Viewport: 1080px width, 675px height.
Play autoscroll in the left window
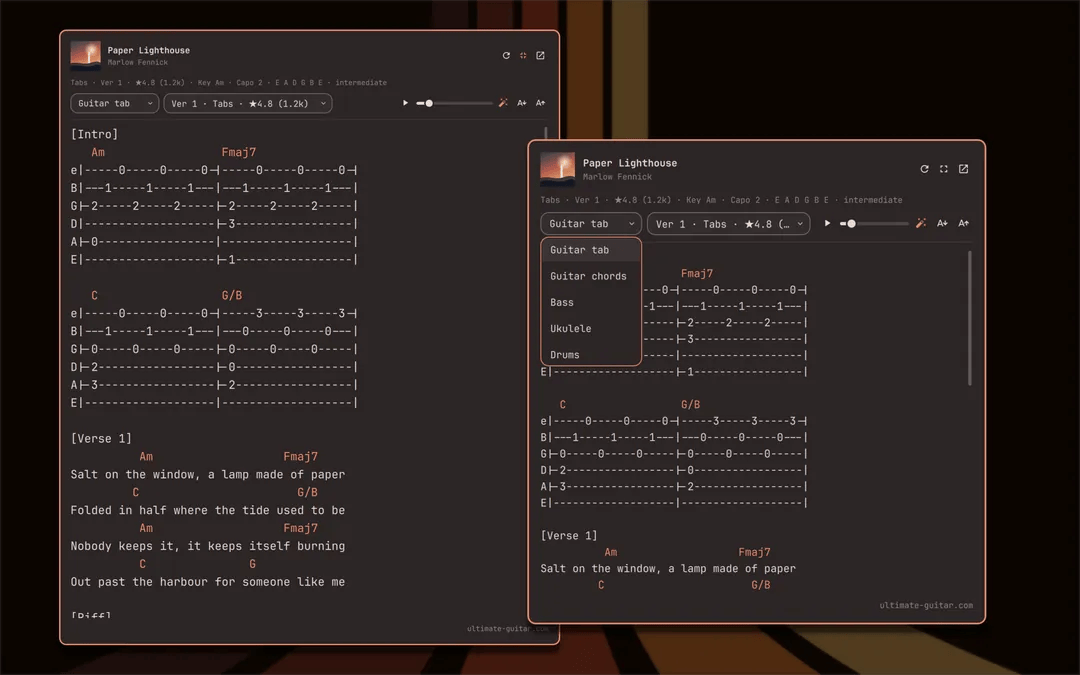tap(405, 103)
